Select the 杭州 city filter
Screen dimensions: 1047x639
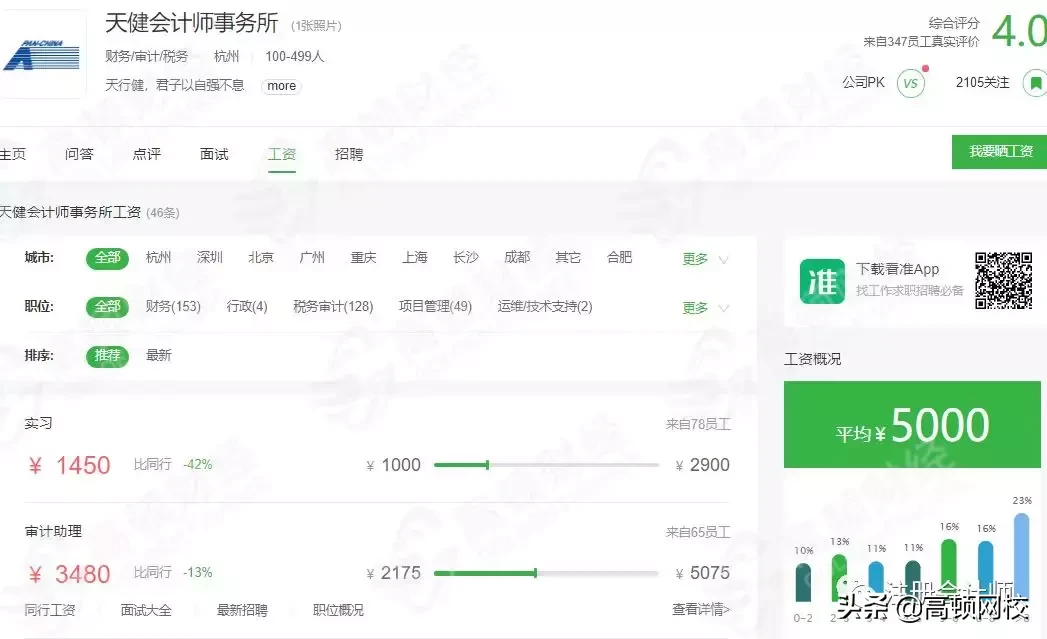(x=158, y=257)
